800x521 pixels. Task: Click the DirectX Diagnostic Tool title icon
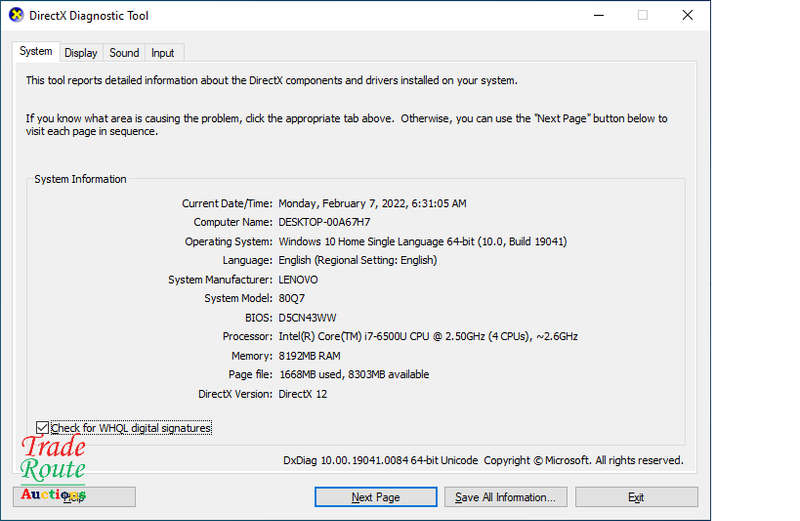click(x=16, y=15)
